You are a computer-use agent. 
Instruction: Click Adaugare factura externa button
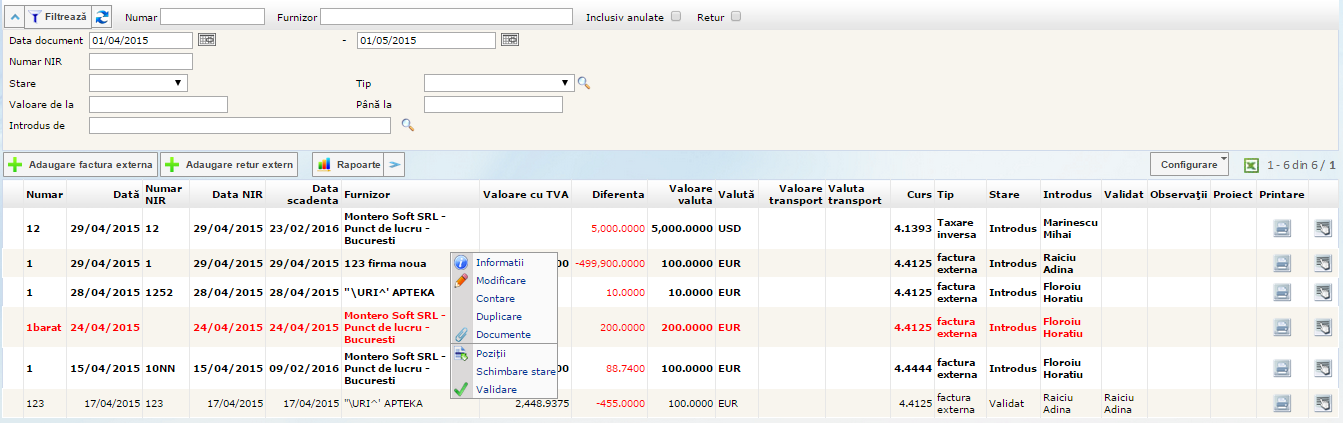point(80,164)
